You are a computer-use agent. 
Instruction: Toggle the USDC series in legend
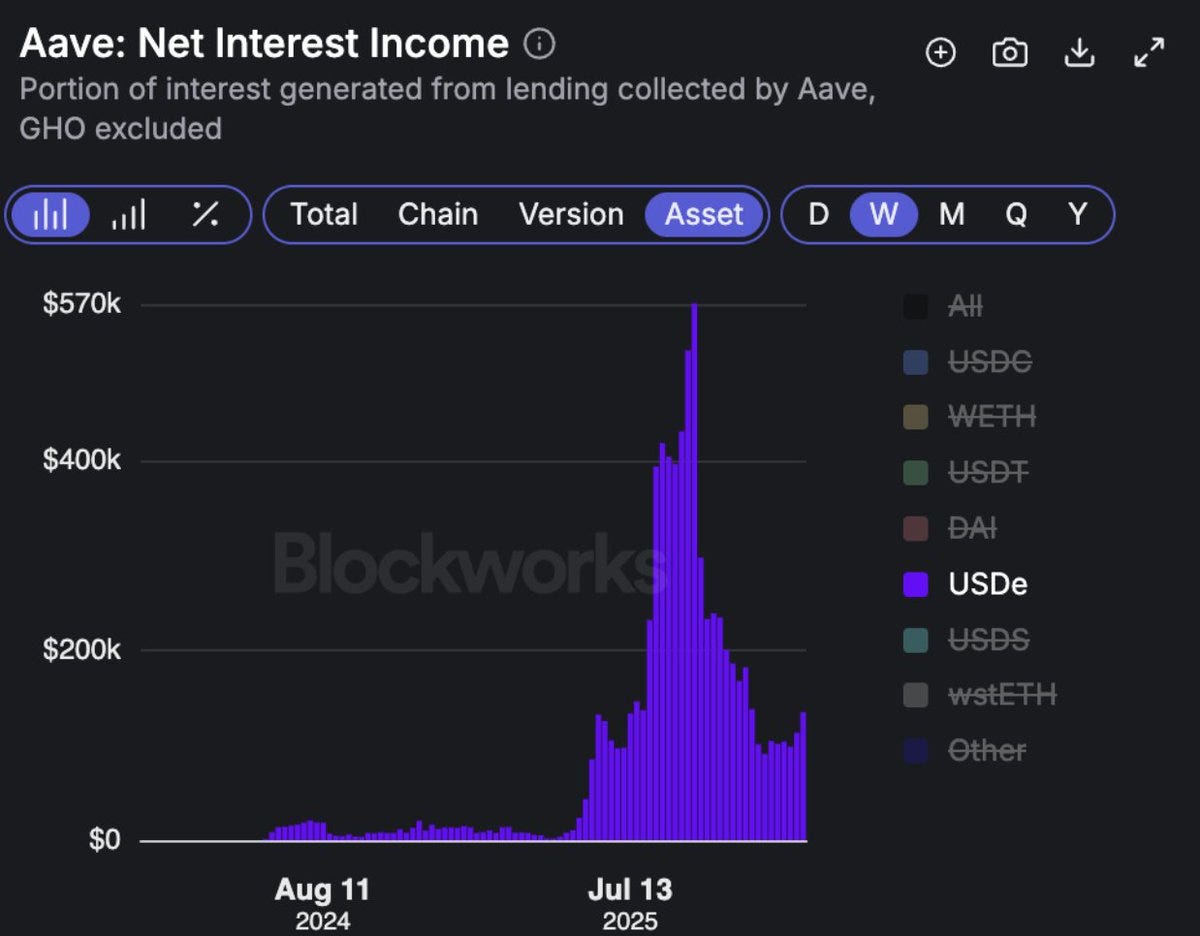[989, 362]
